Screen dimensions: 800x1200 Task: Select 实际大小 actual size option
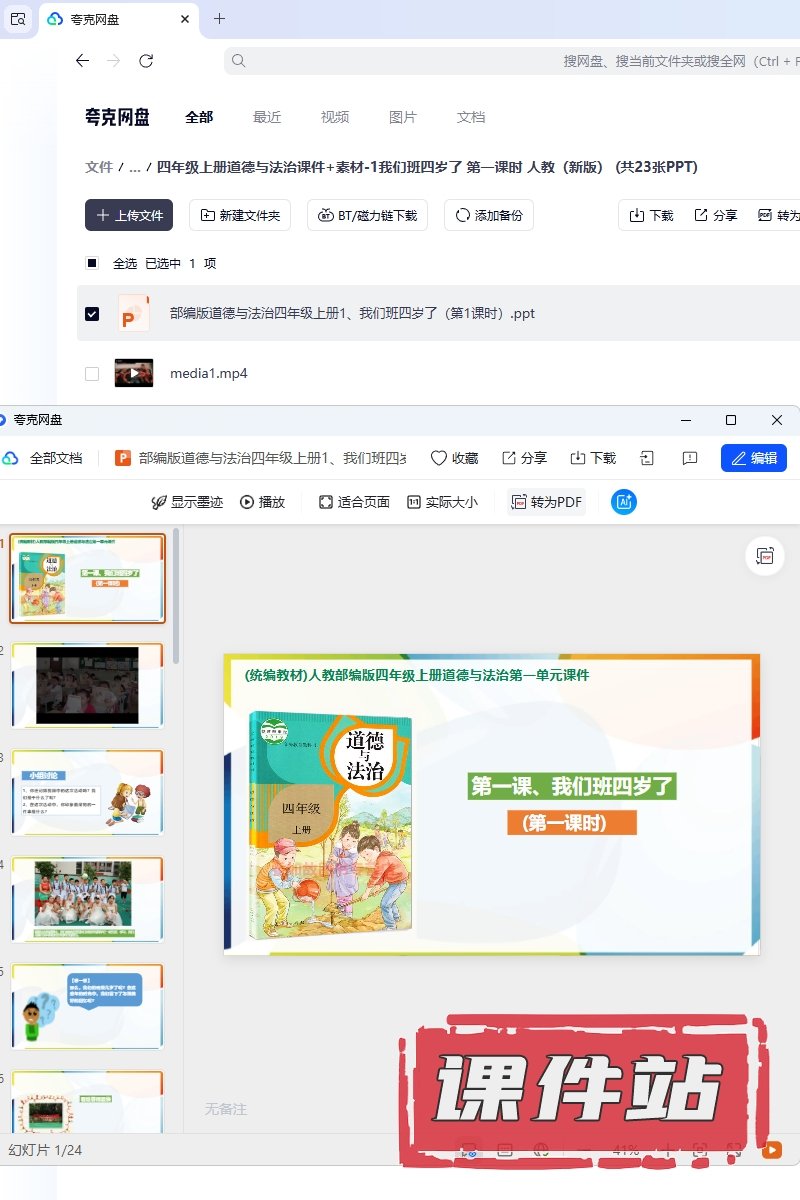[x=442, y=502]
